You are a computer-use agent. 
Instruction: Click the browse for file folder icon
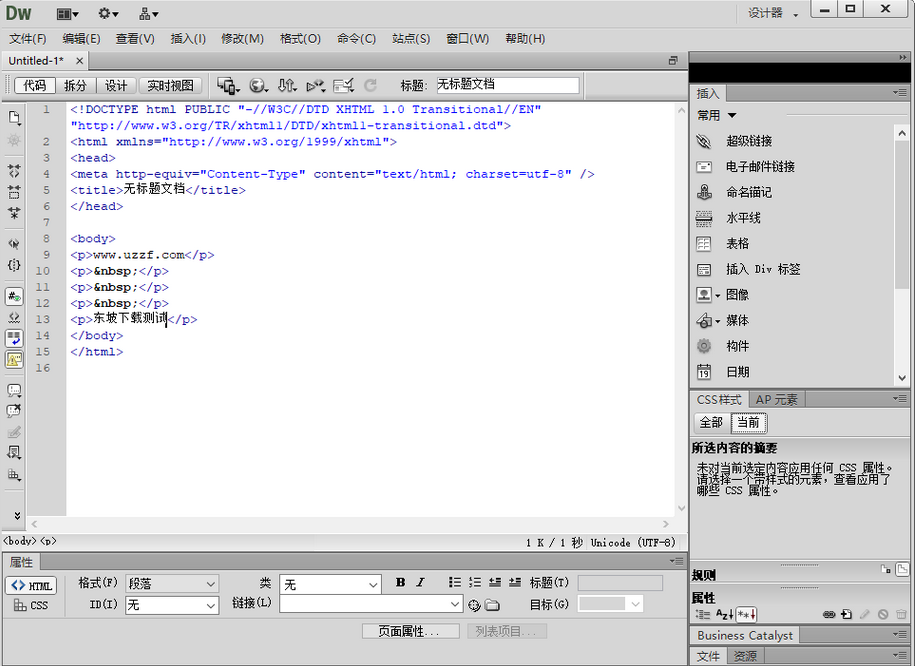pyautogui.click(x=492, y=605)
